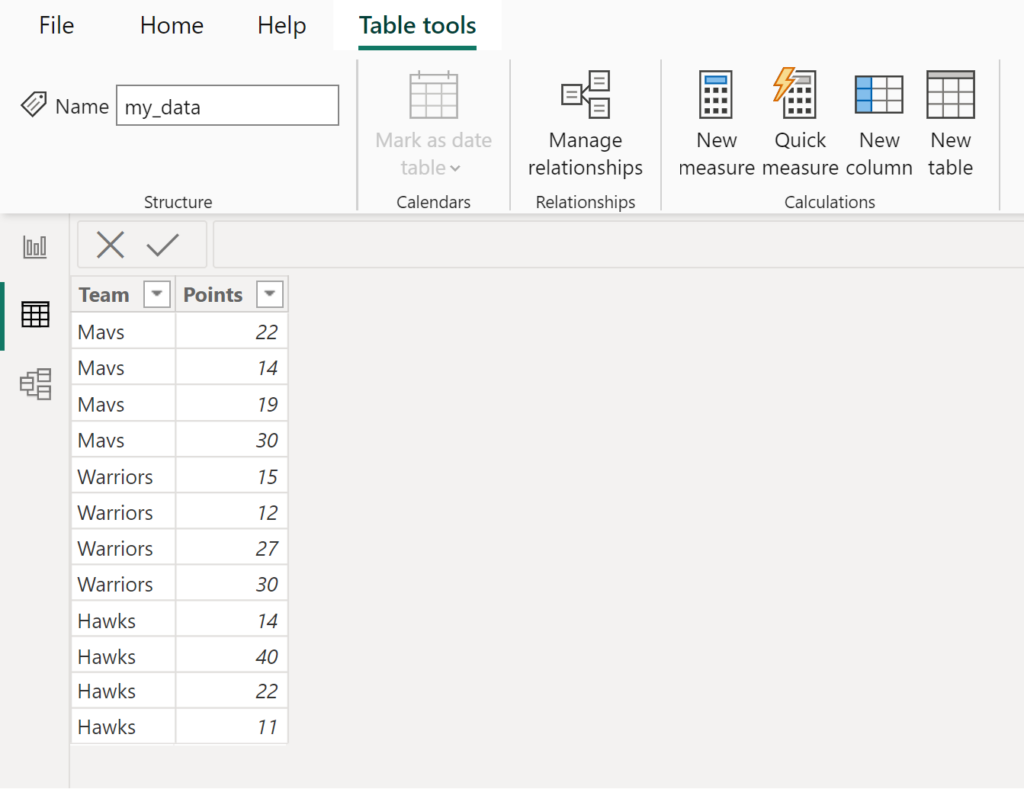Screen dimensions: 1024x789
Task: Switch to the Help tab
Action: click(281, 25)
